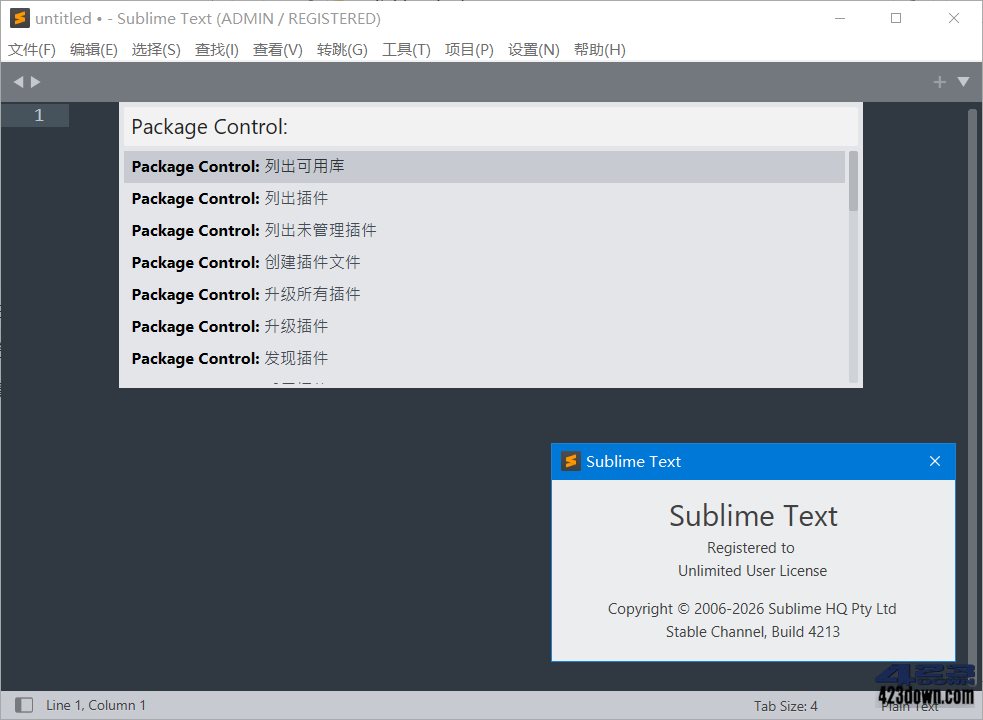The width and height of the screenshot is (983, 720).
Task: Open the 转跳(G) menu
Action: [x=342, y=50]
